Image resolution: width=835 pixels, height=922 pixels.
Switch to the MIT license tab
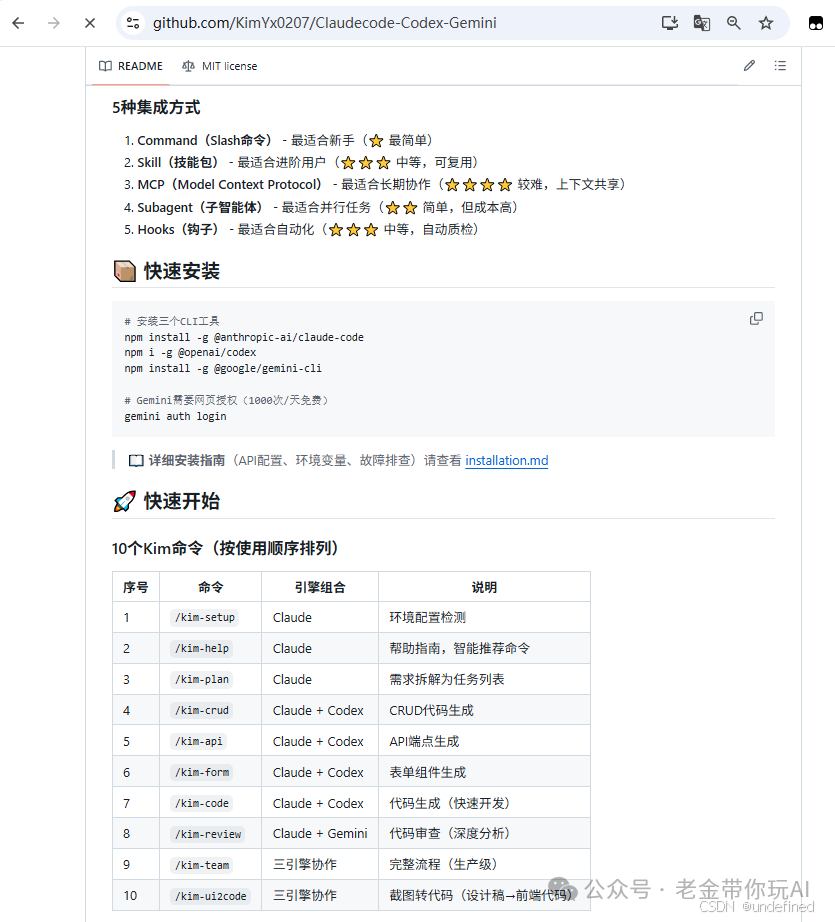click(x=219, y=66)
